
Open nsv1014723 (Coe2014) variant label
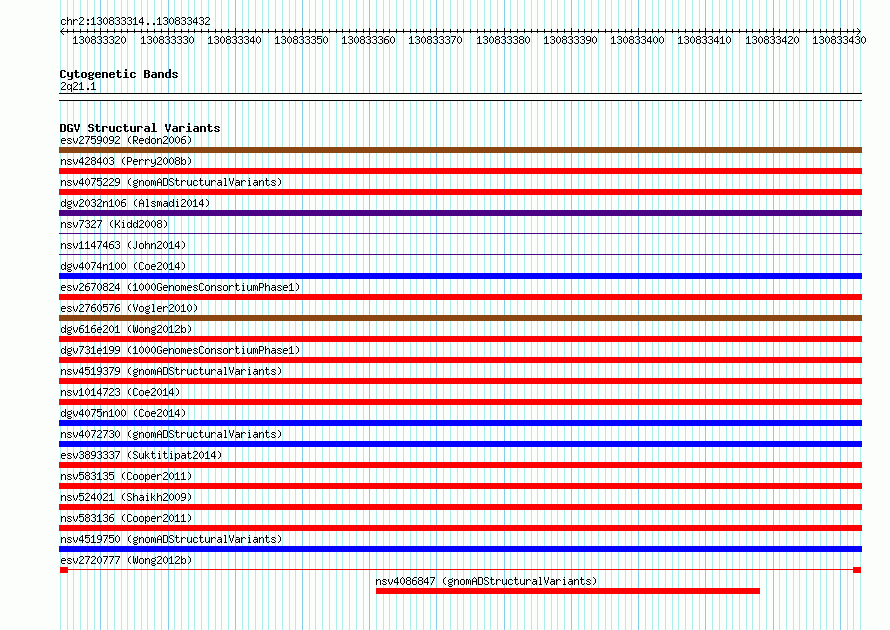pyautogui.click(x=120, y=392)
